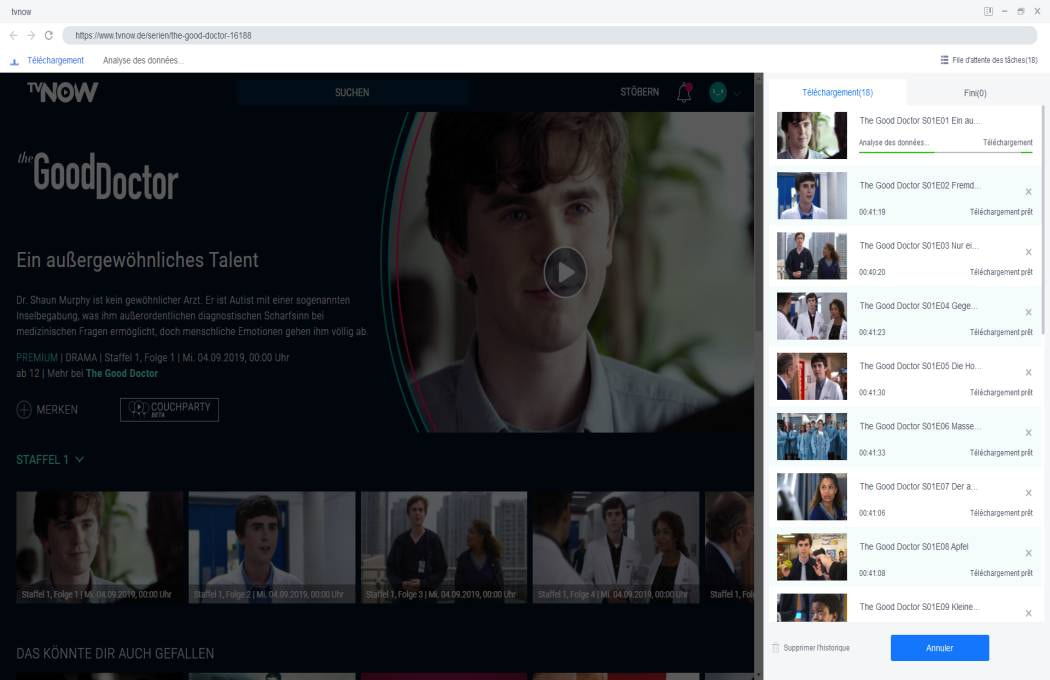Click the URL address bar

(x=549, y=36)
